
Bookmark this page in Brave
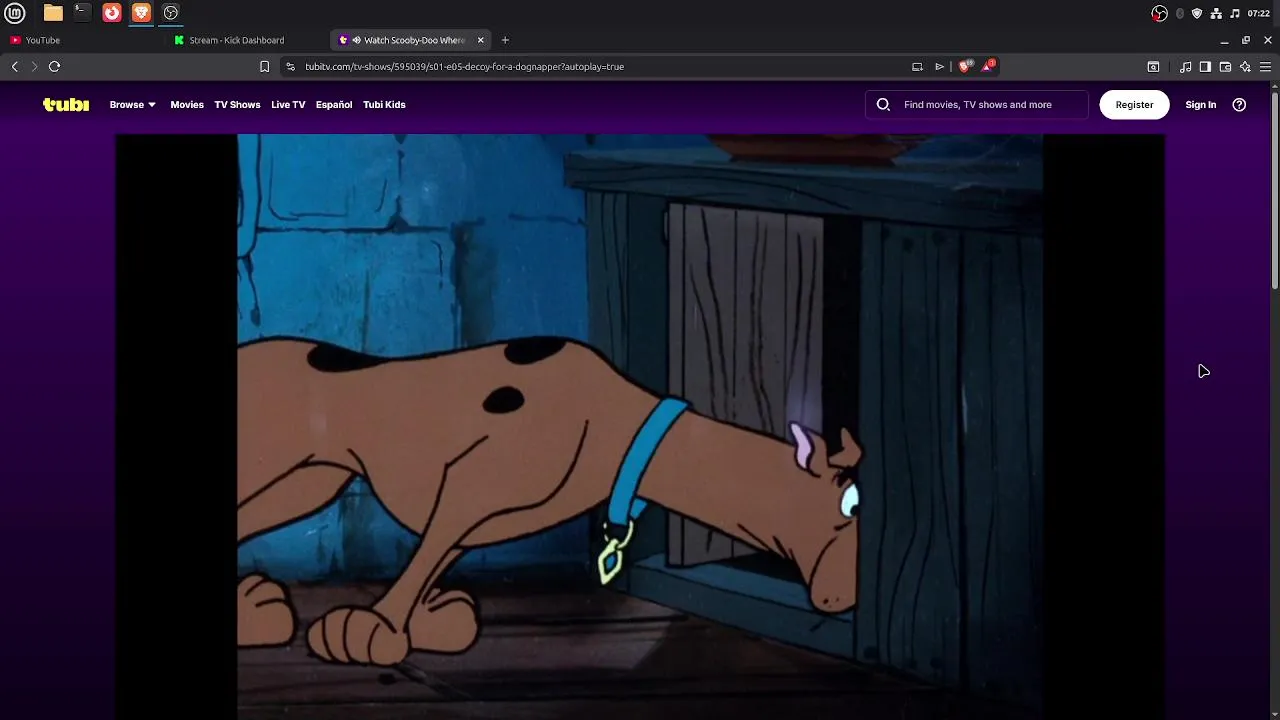(x=264, y=67)
